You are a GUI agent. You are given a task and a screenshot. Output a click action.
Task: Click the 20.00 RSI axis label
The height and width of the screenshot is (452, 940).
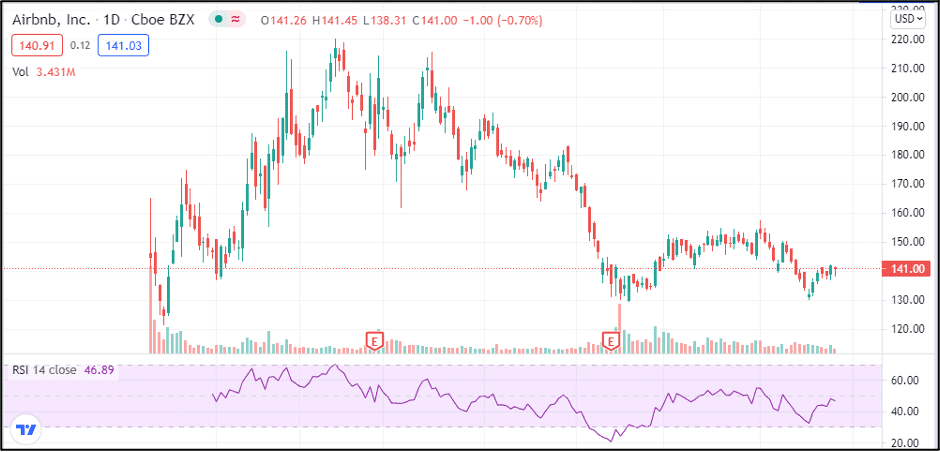pos(905,442)
